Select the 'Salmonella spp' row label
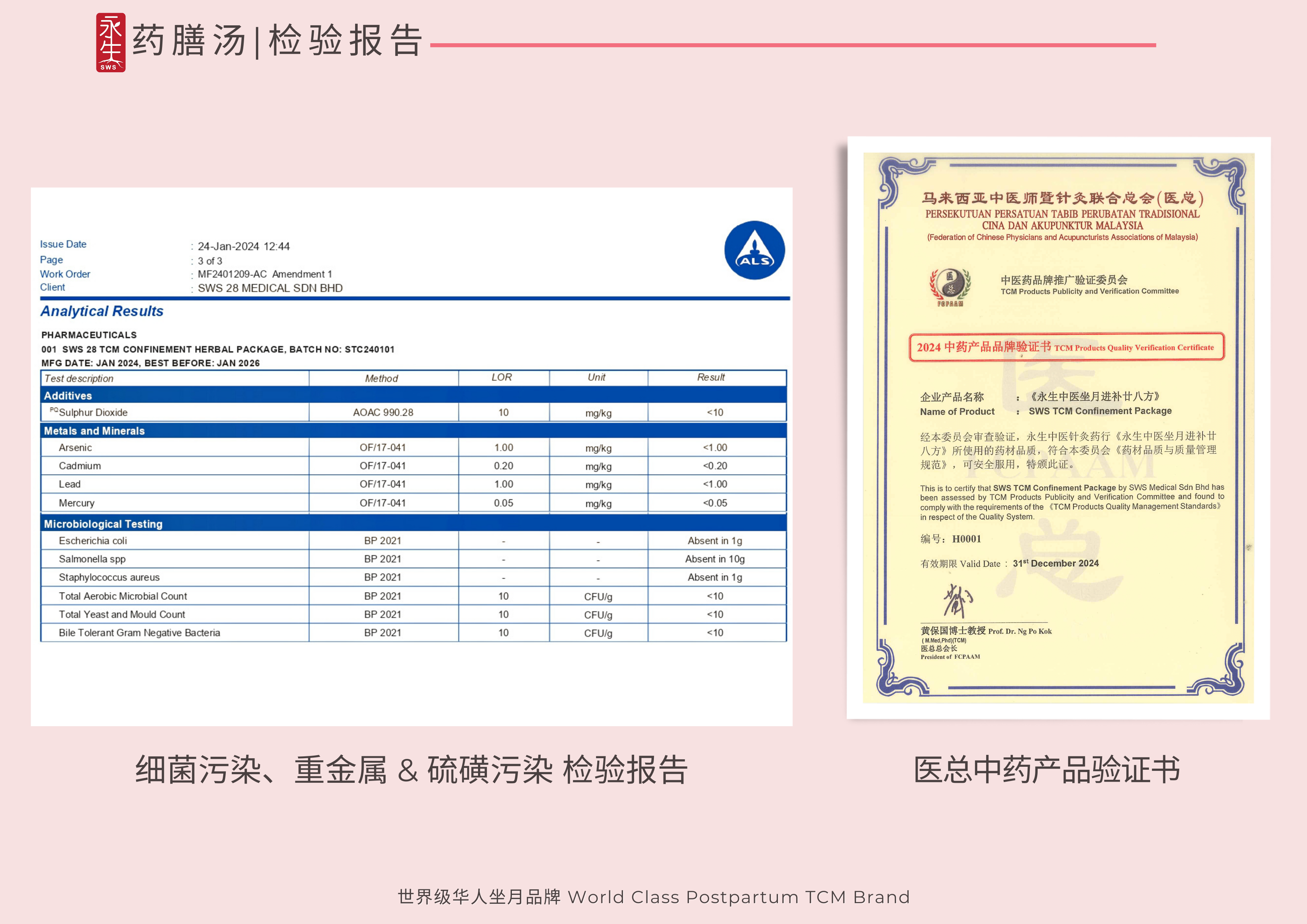Viewport: 1307px width, 924px height. (x=92, y=559)
